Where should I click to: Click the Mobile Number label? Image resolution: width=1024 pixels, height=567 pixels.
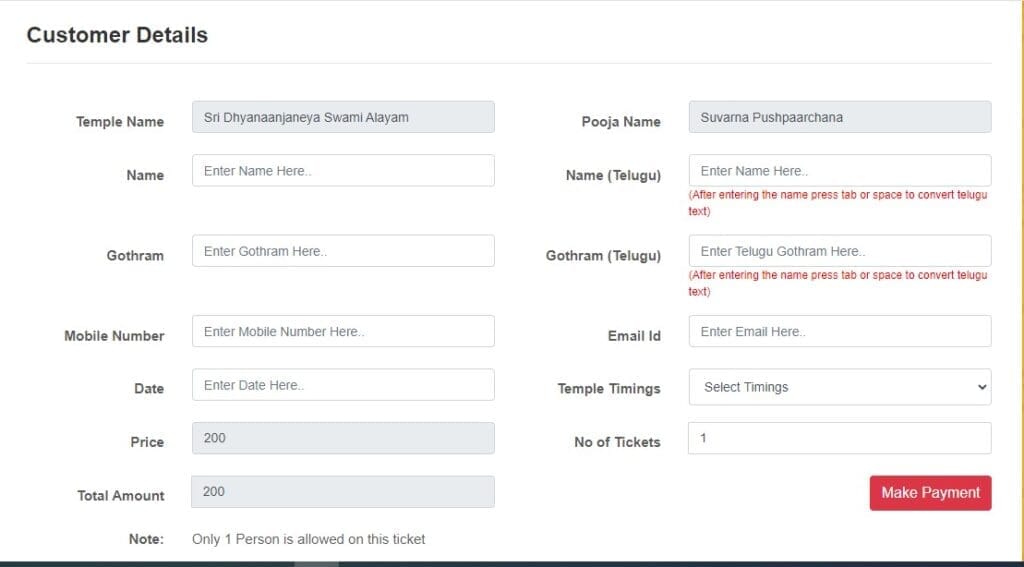coord(114,336)
